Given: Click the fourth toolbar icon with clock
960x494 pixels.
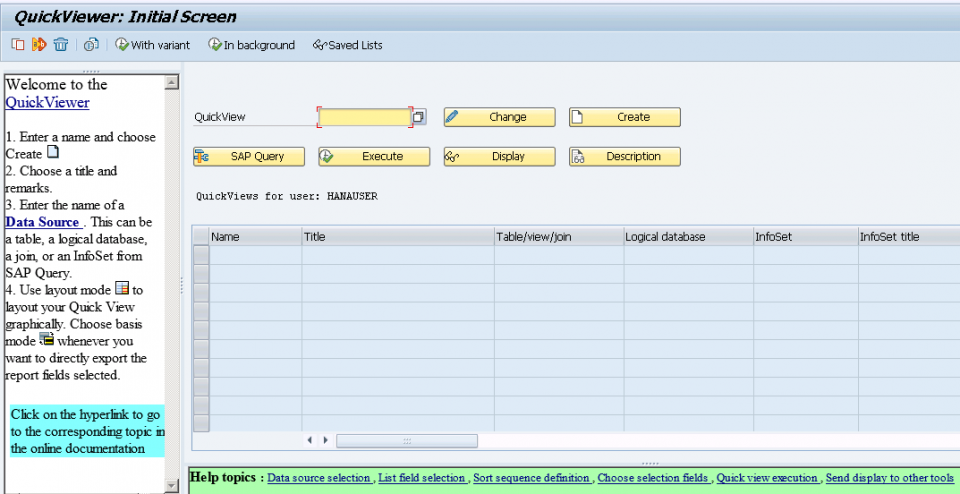Looking at the screenshot, I should point(91,44).
